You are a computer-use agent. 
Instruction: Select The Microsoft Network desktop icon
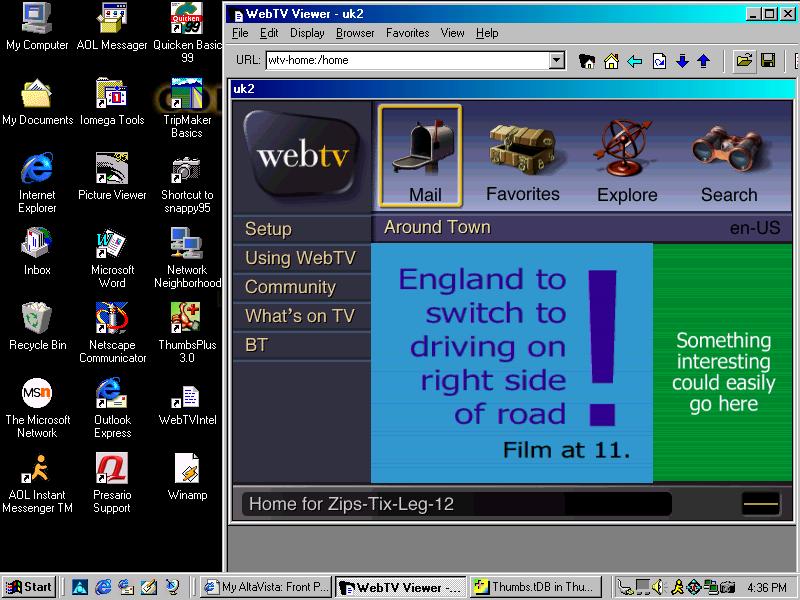[37, 408]
